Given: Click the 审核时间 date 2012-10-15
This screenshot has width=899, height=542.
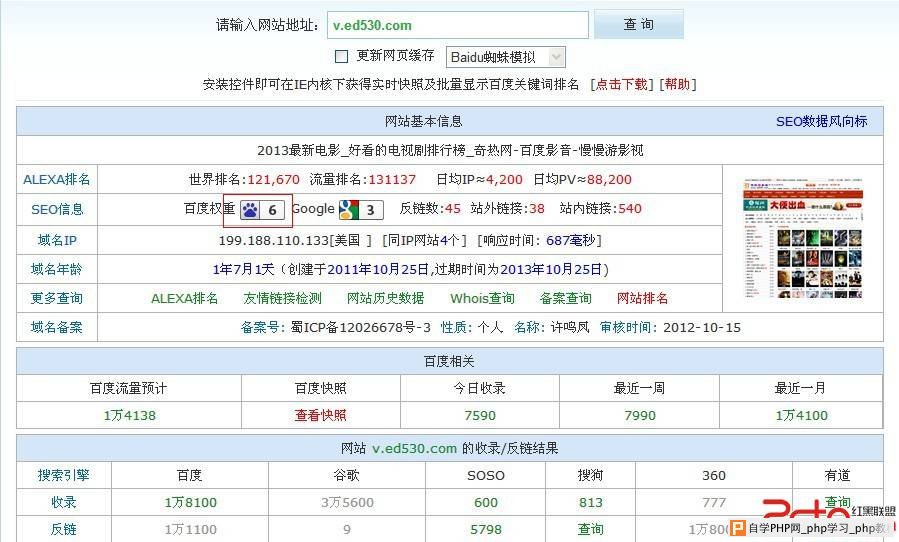Looking at the screenshot, I should click(702, 327).
